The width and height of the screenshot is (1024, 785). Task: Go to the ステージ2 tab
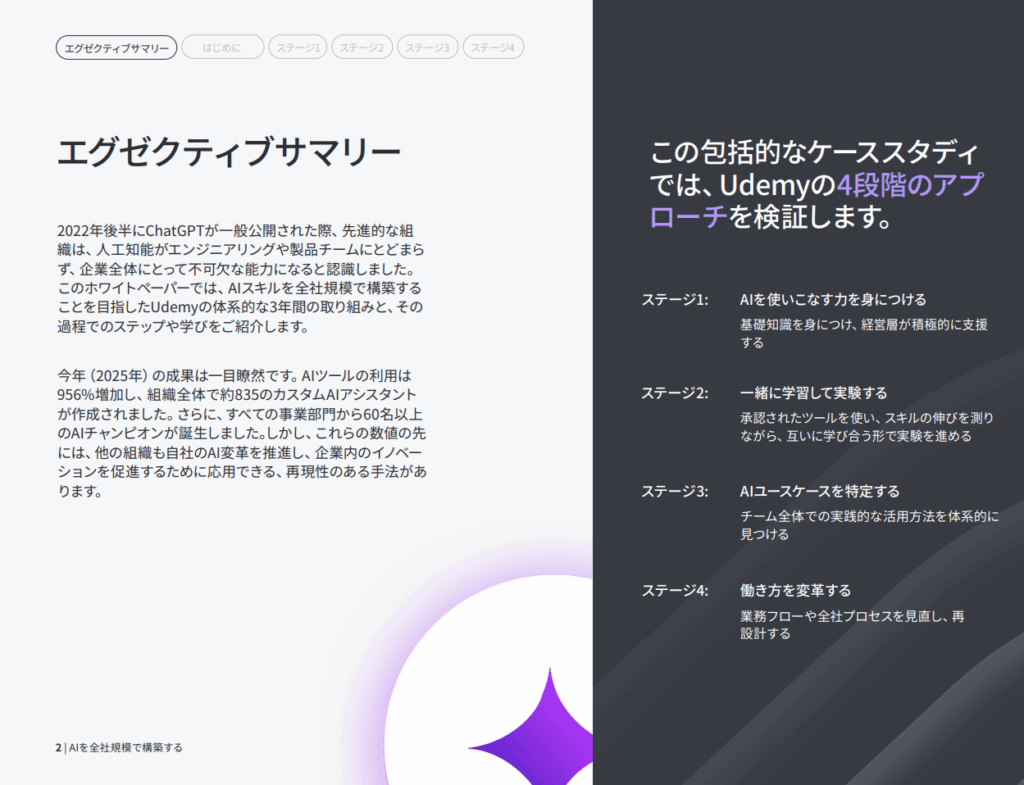pyautogui.click(x=361, y=47)
